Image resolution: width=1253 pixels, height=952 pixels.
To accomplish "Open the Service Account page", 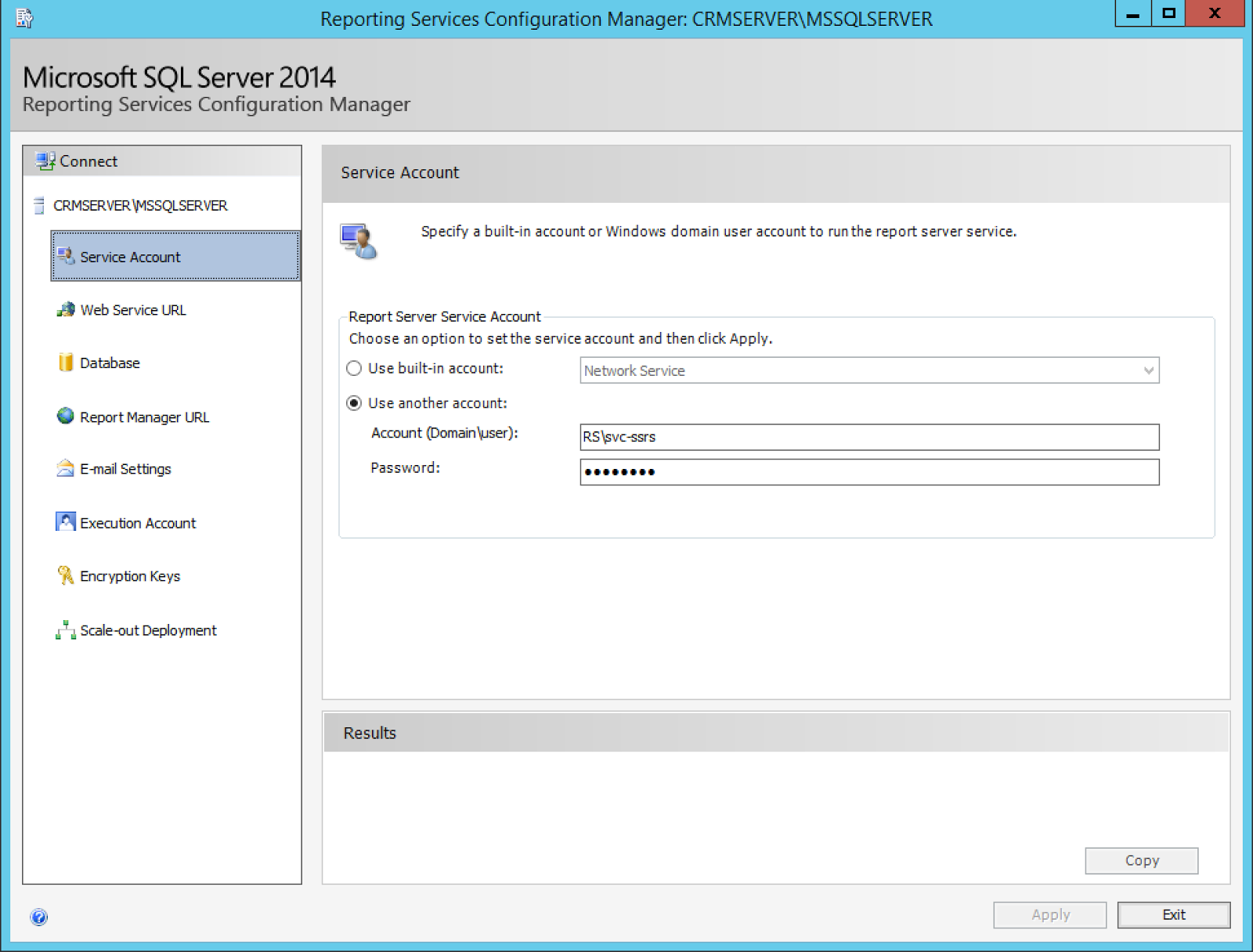I will point(175,256).
